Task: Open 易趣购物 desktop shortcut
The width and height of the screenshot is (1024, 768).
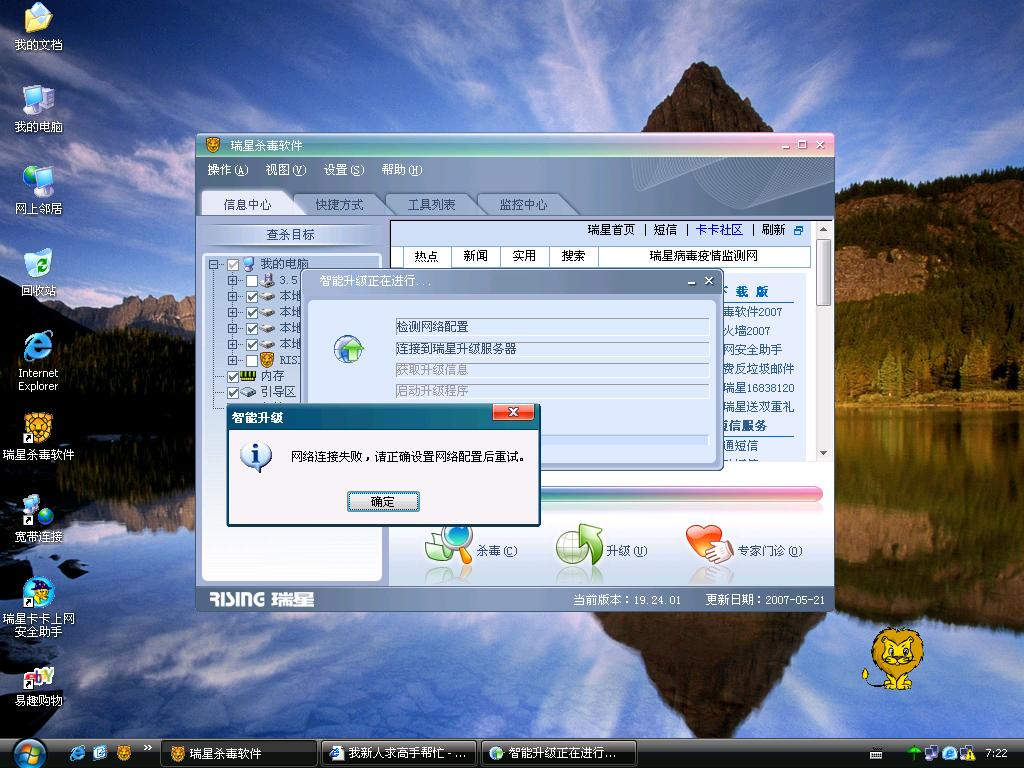Action: [39, 687]
